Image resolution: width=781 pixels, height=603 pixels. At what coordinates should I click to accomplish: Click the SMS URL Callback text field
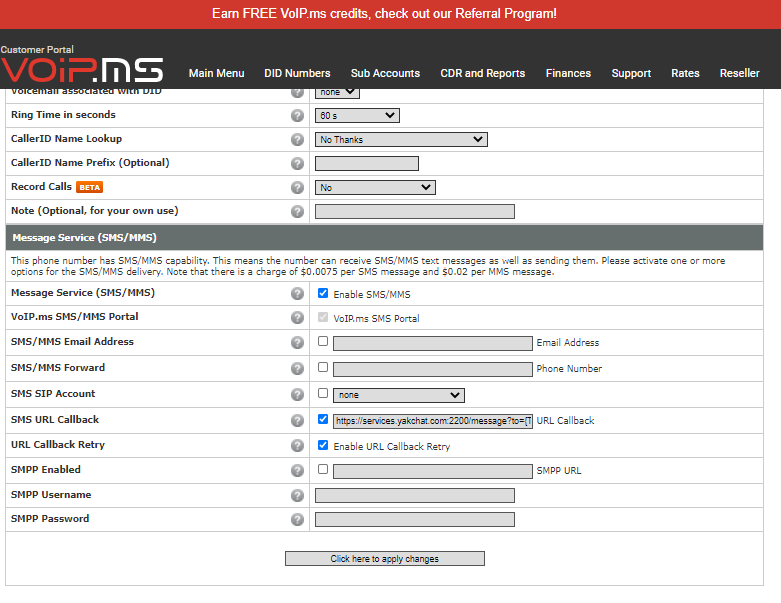coord(432,421)
